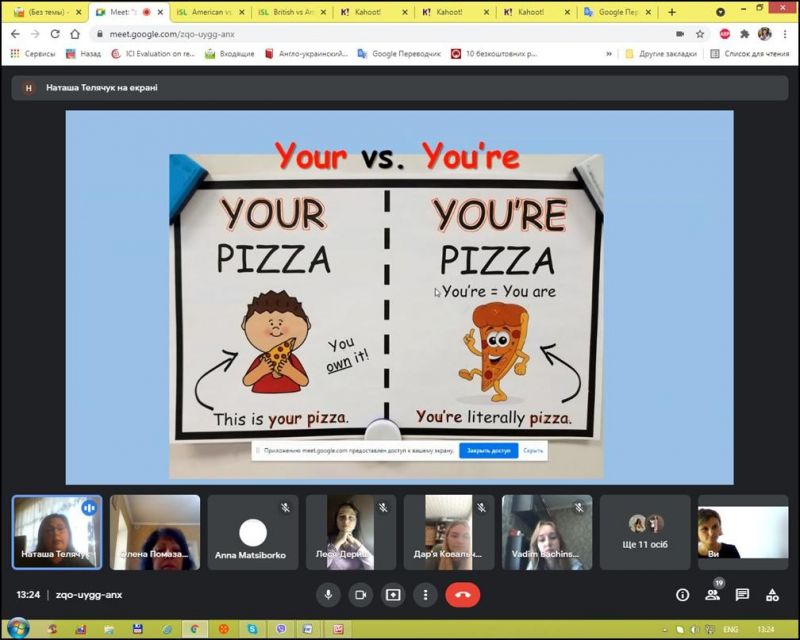Toggle the camera in Meet controls
800x640 pixels.
(361, 595)
